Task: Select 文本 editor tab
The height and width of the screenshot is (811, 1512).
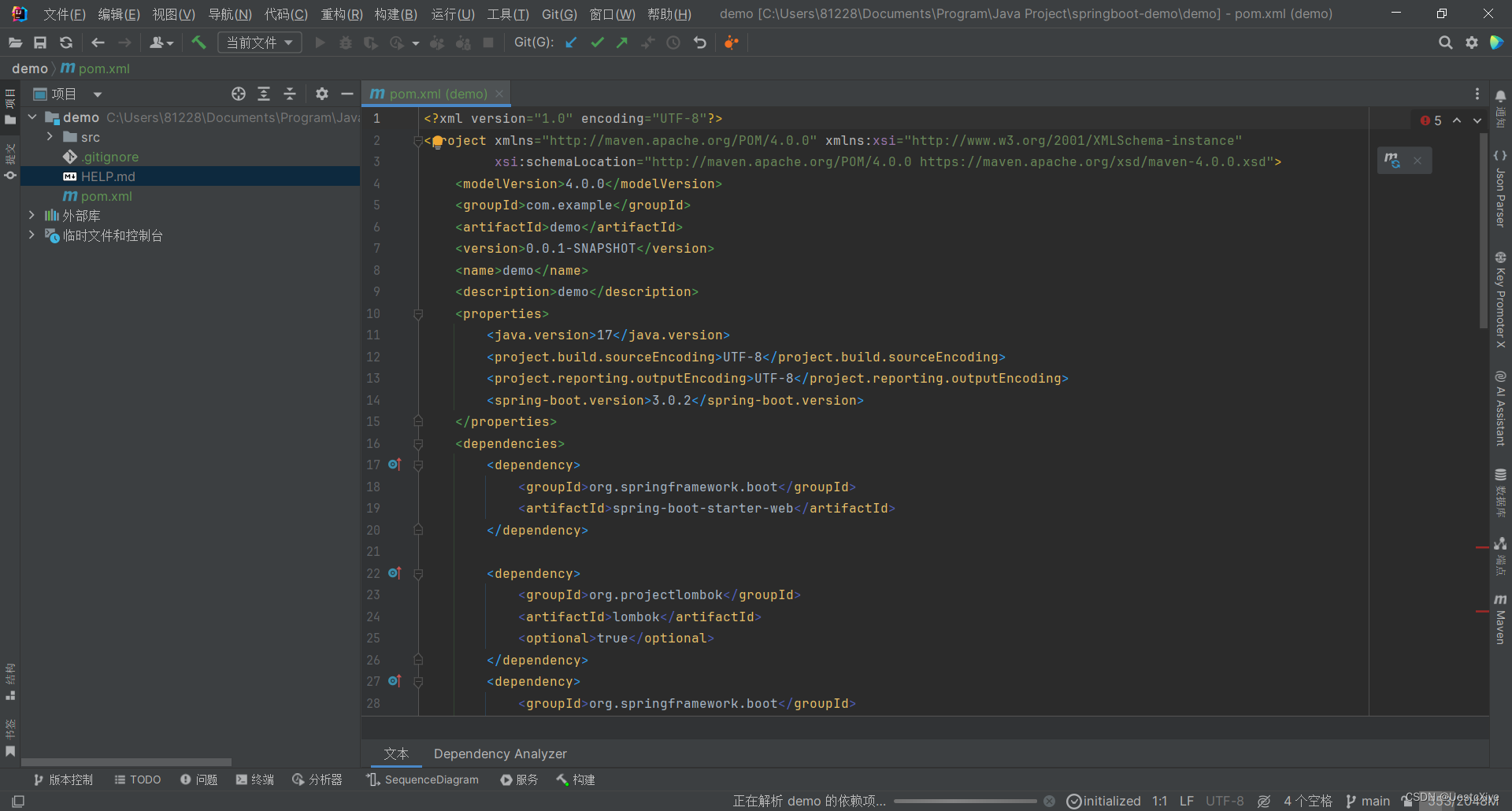Action: click(396, 754)
